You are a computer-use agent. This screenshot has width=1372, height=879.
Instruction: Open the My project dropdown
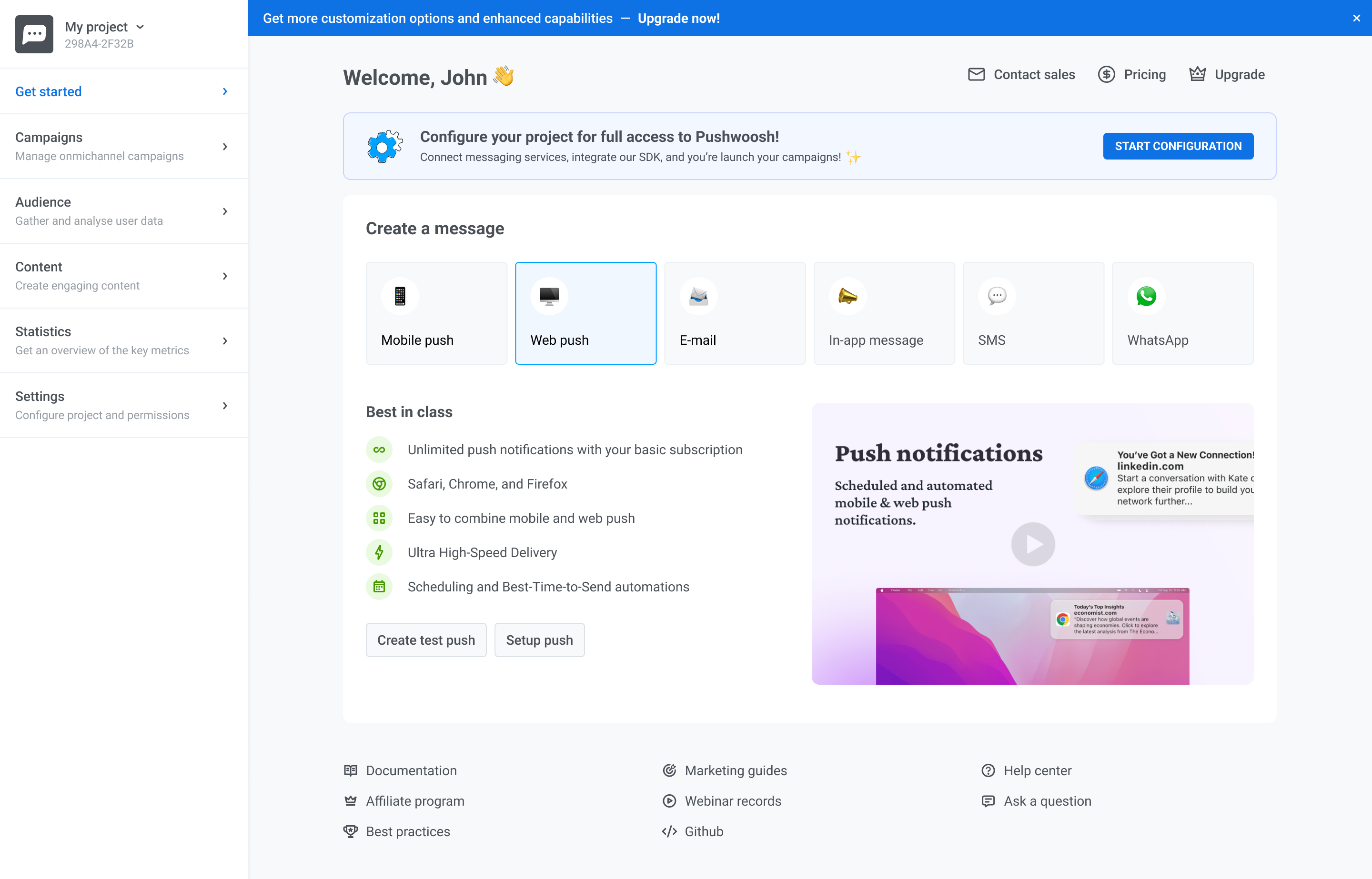tap(104, 27)
